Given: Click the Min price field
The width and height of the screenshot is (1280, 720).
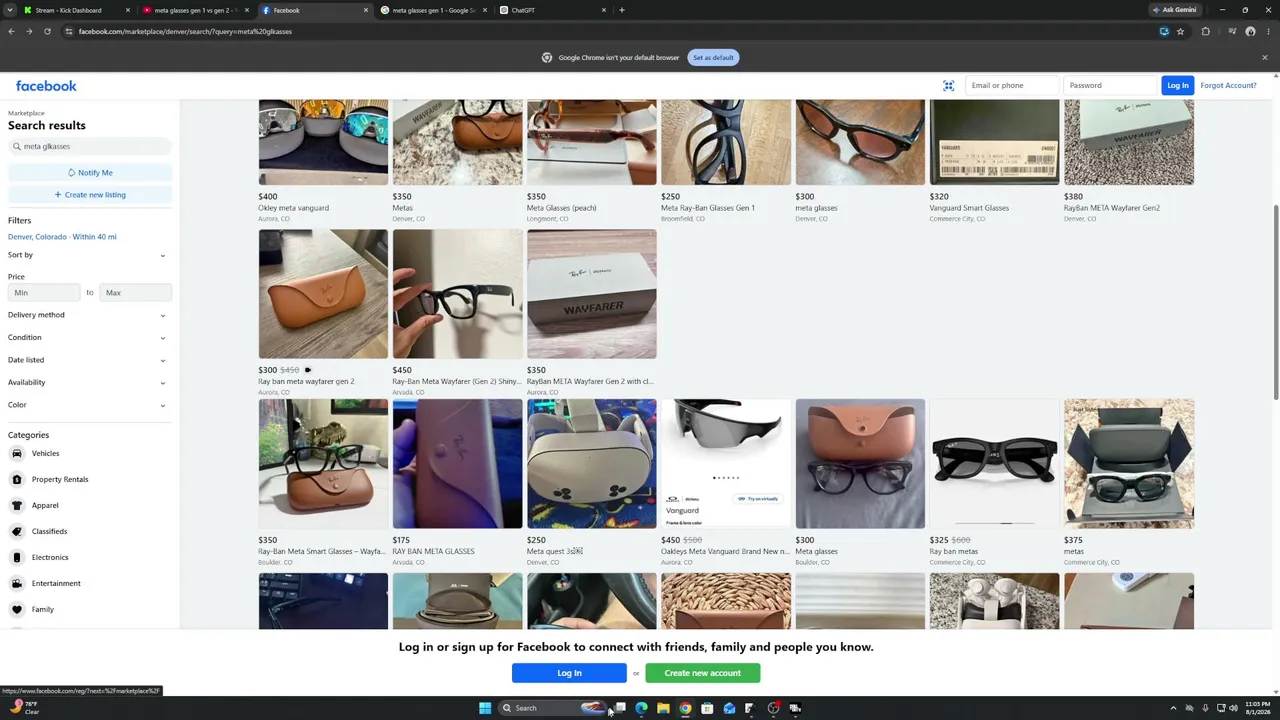Looking at the screenshot, I should [43, 293].
